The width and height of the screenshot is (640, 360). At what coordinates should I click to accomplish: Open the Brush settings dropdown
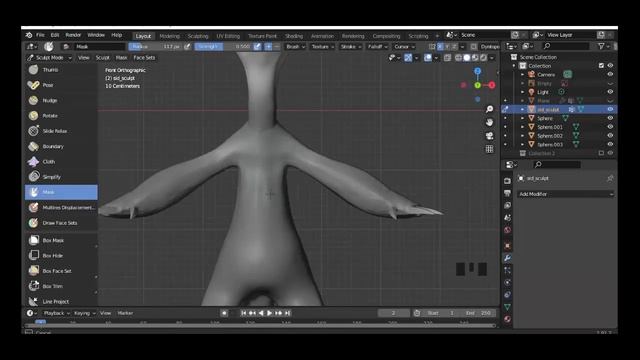(296, 47)
